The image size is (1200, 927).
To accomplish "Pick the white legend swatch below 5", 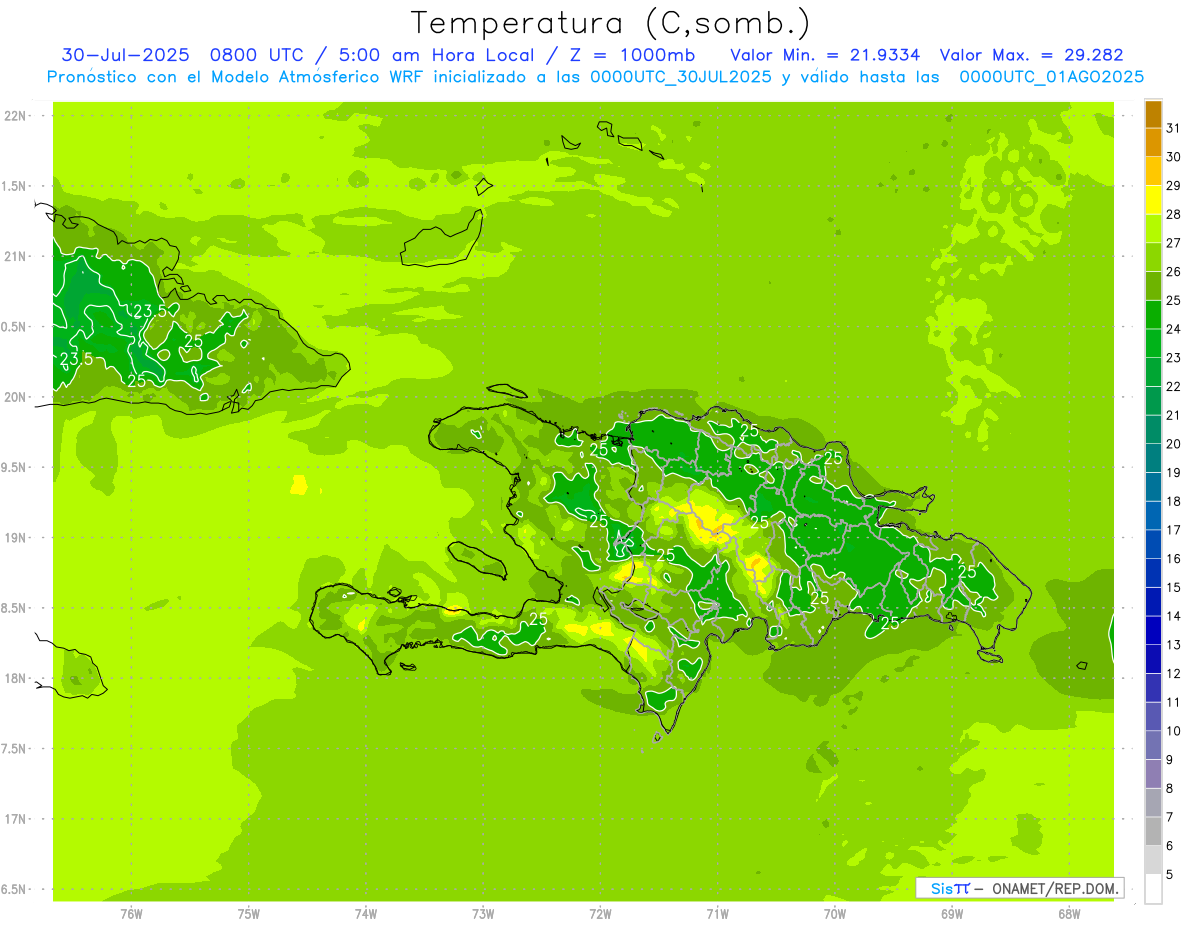I will click(1154, 889).
